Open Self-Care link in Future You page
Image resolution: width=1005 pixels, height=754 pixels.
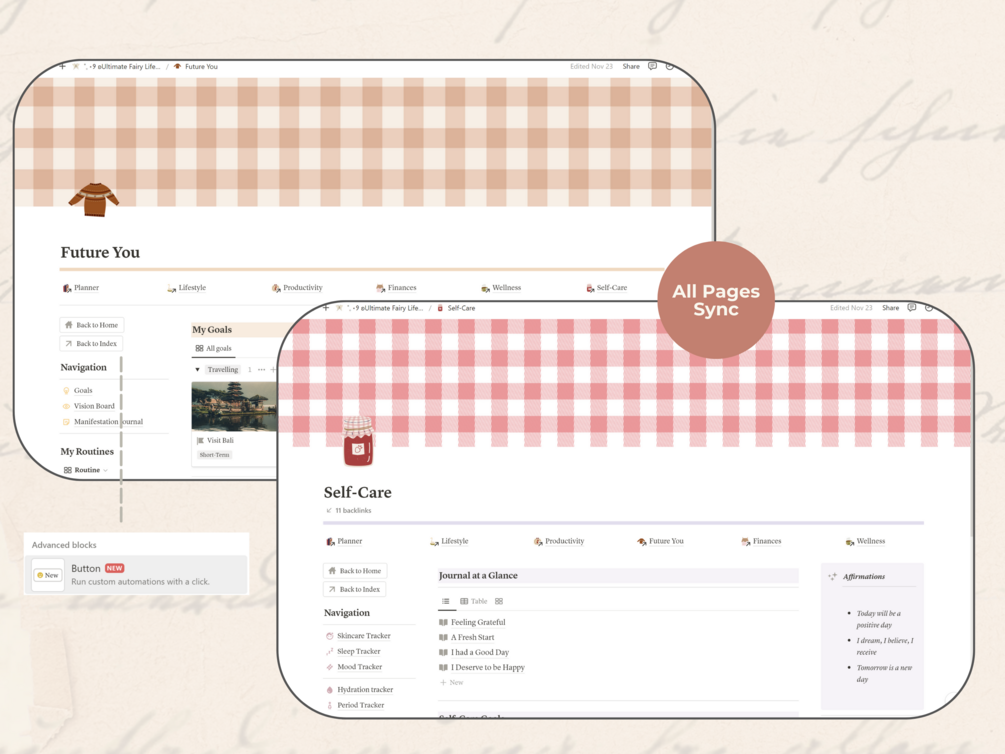click(x=606, y=288)
